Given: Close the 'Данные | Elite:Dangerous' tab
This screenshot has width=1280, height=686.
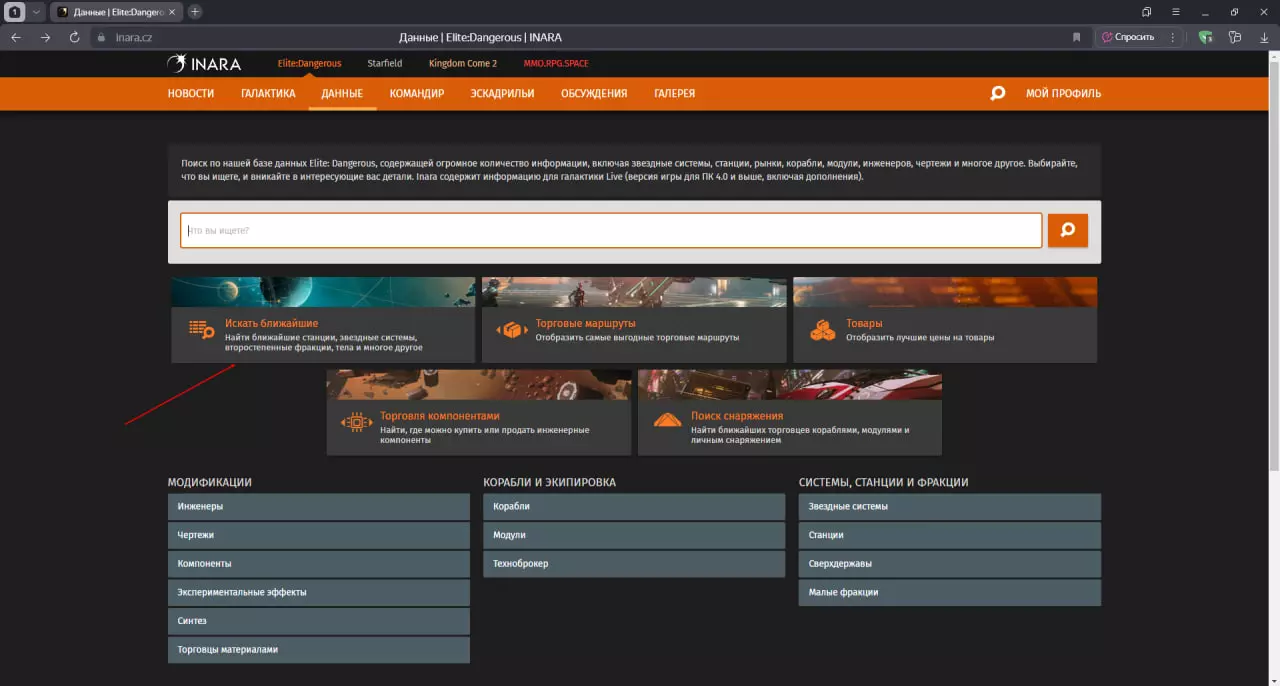Looking at the screenshot, I should point(172,12).
